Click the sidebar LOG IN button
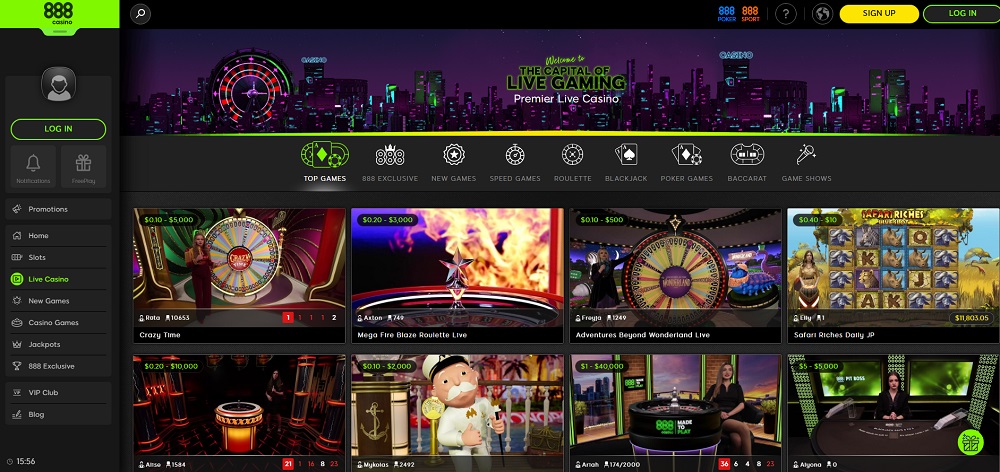Screen dimensions: 1000x472 click(x=58, y=129)
